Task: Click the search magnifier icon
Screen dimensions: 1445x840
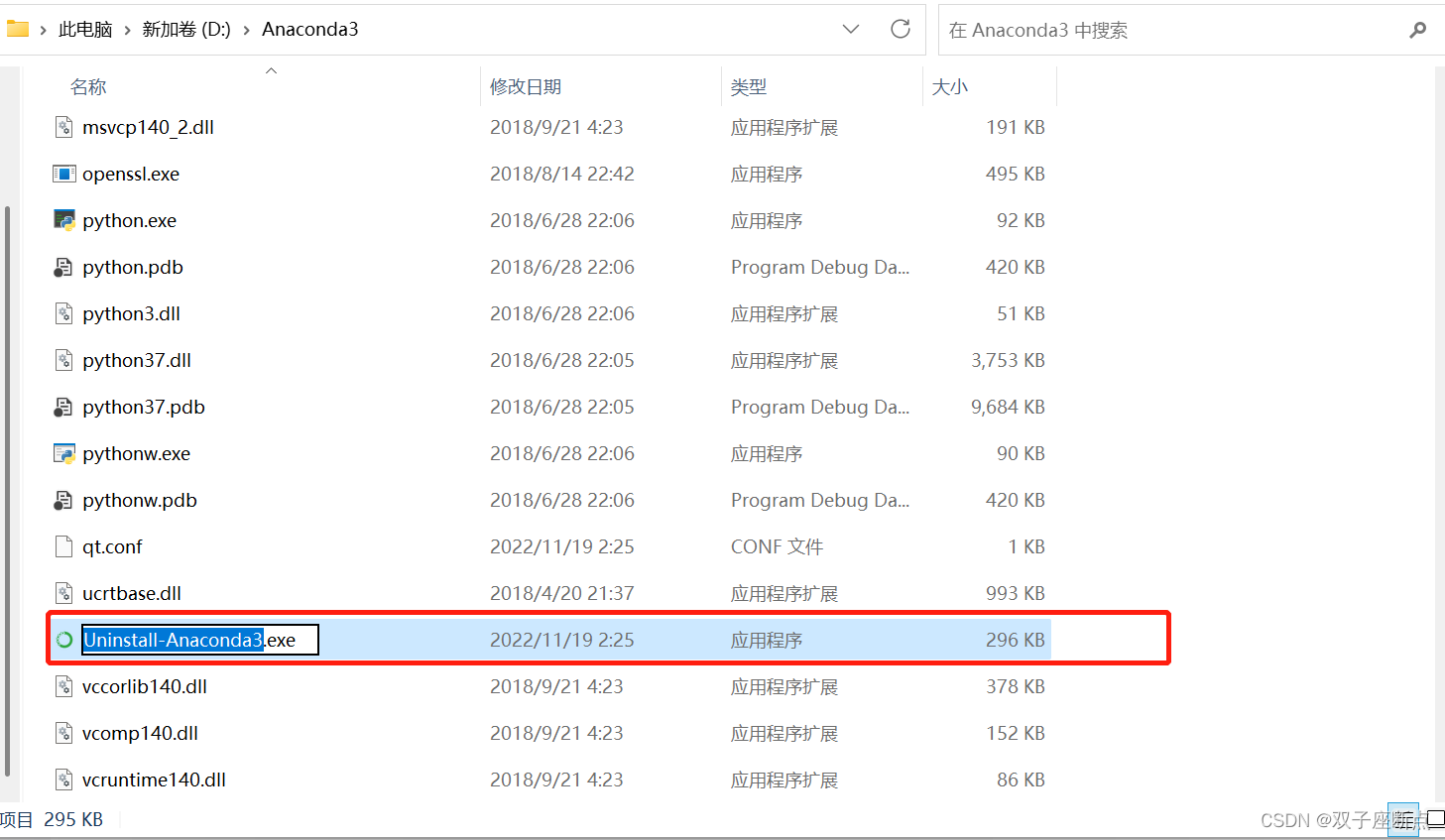Action: click(1417, 30)
